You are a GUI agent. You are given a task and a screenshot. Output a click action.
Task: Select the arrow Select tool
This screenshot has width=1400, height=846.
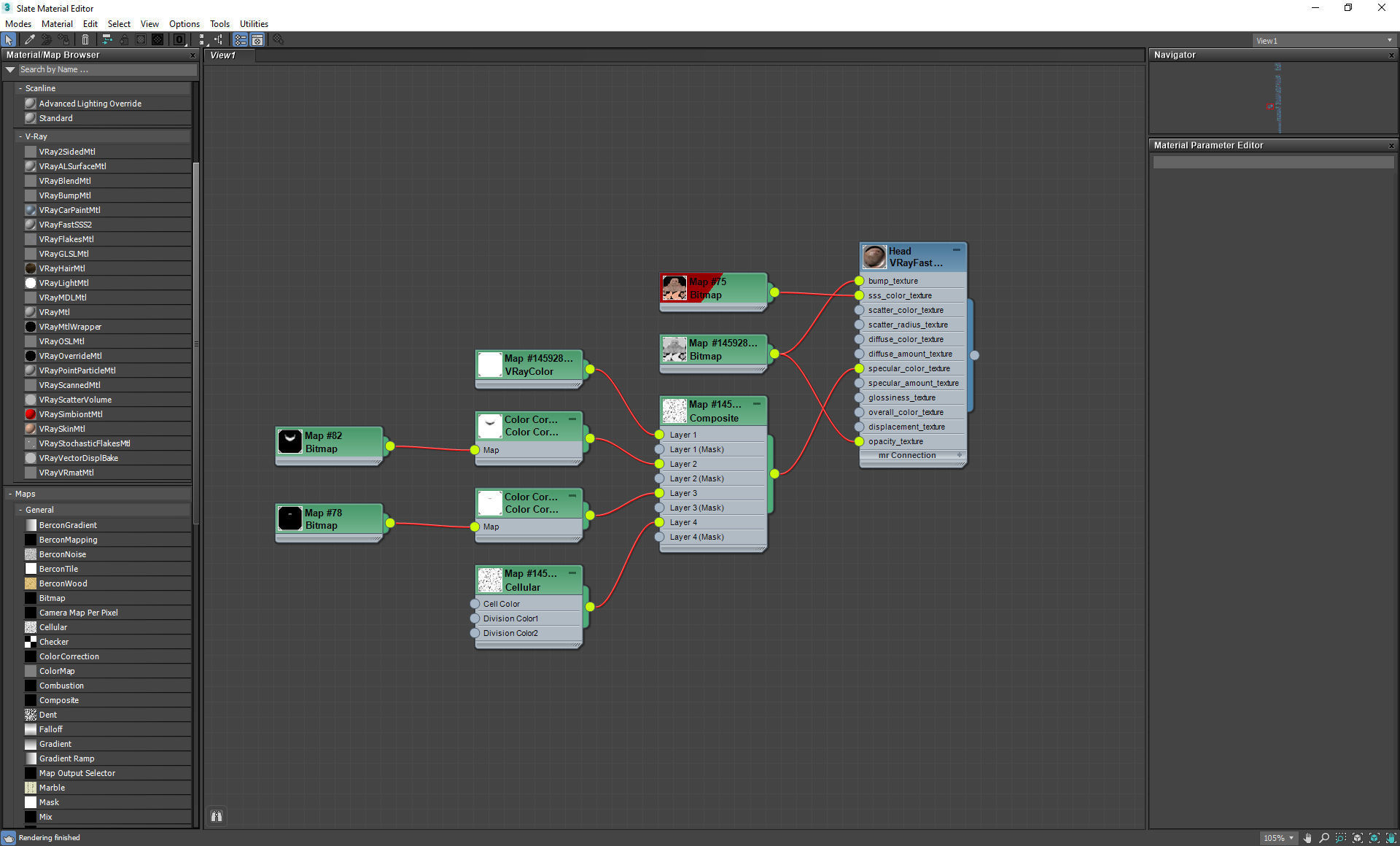pos(9,39)
